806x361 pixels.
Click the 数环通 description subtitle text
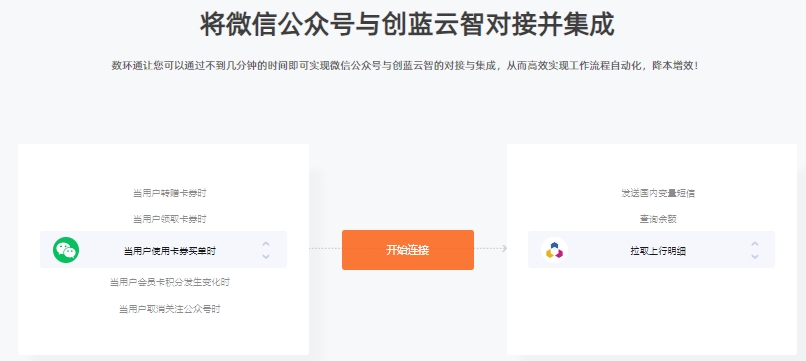coord(405,66)
